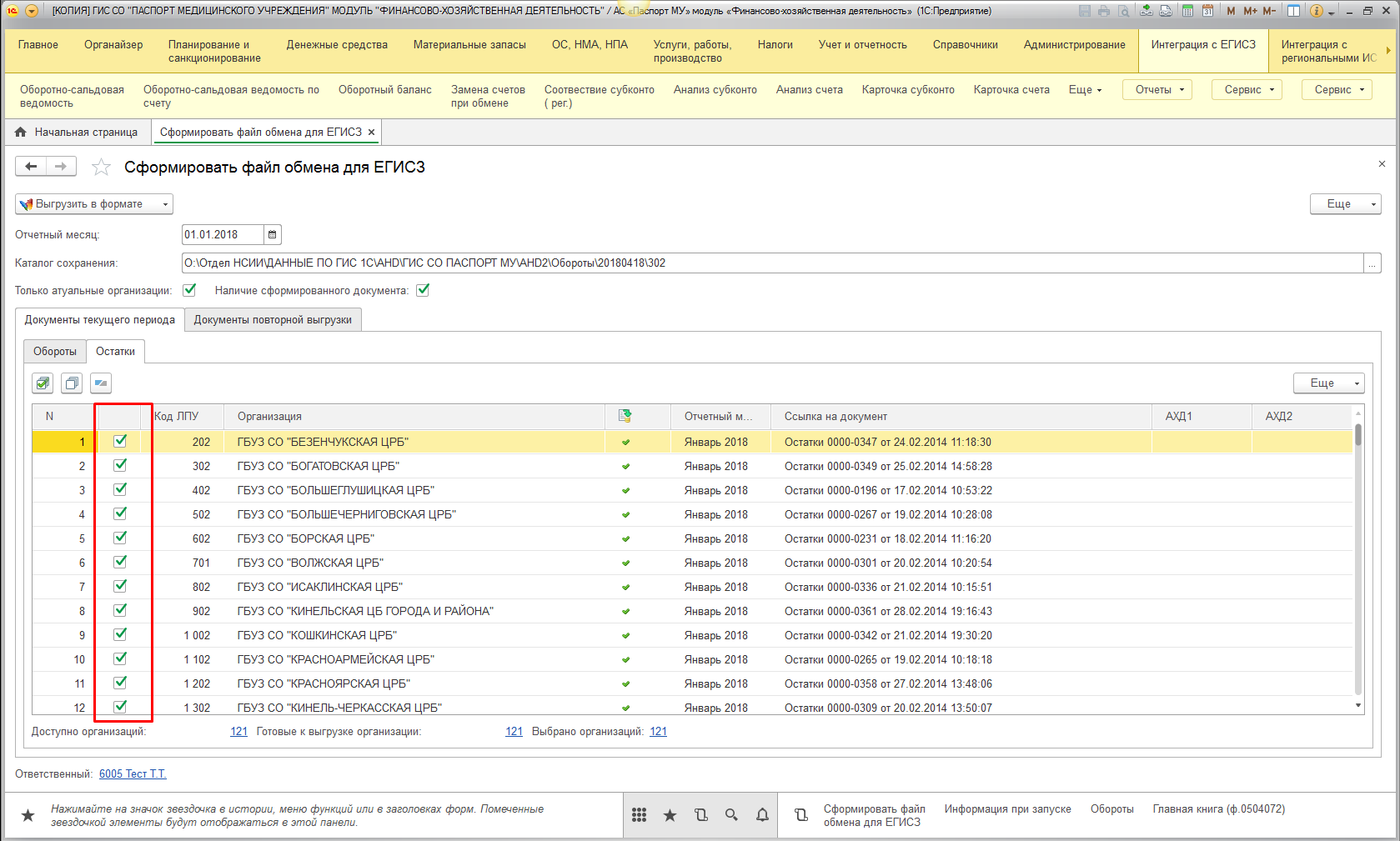Open the functions menu grid icon
This screenshot has height=841, width=1400.
pyautogui.click(x=639, y=815)
